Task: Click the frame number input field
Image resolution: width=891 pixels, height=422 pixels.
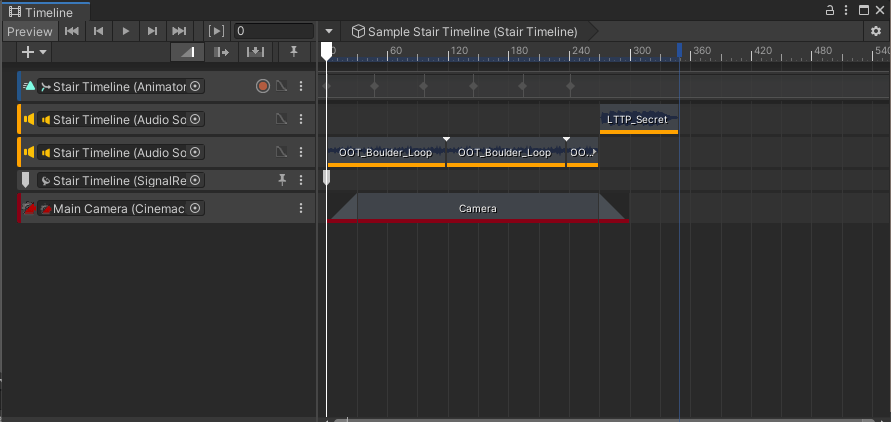Action: [x=272, y=31]
